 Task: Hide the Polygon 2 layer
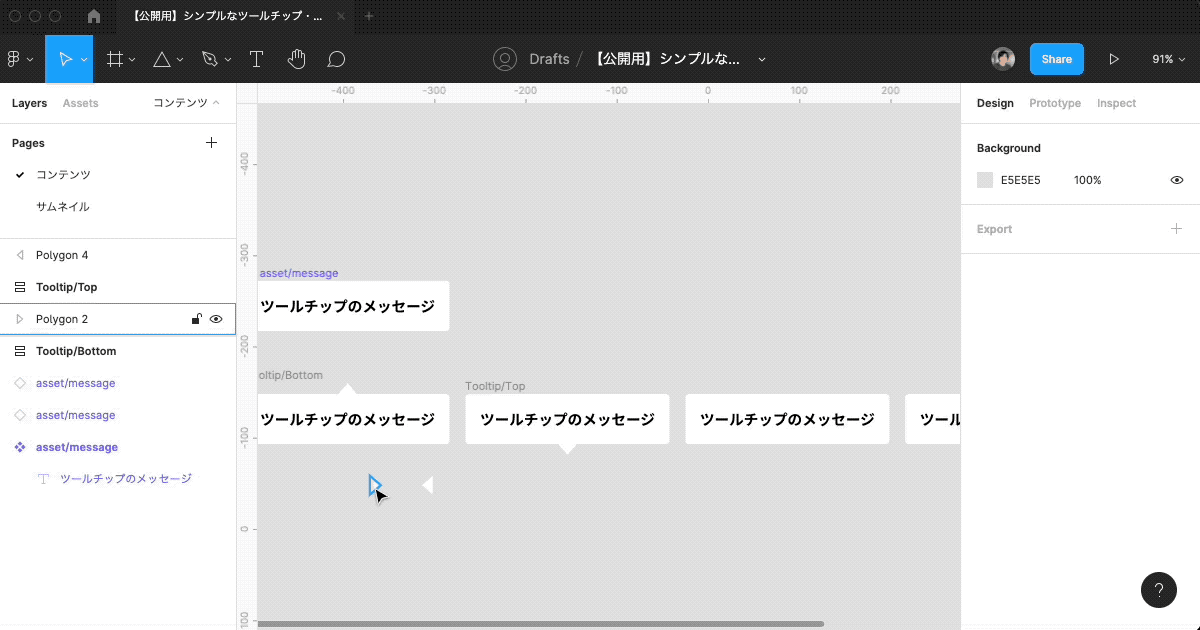pyautogui.click(x=216, y=318)
